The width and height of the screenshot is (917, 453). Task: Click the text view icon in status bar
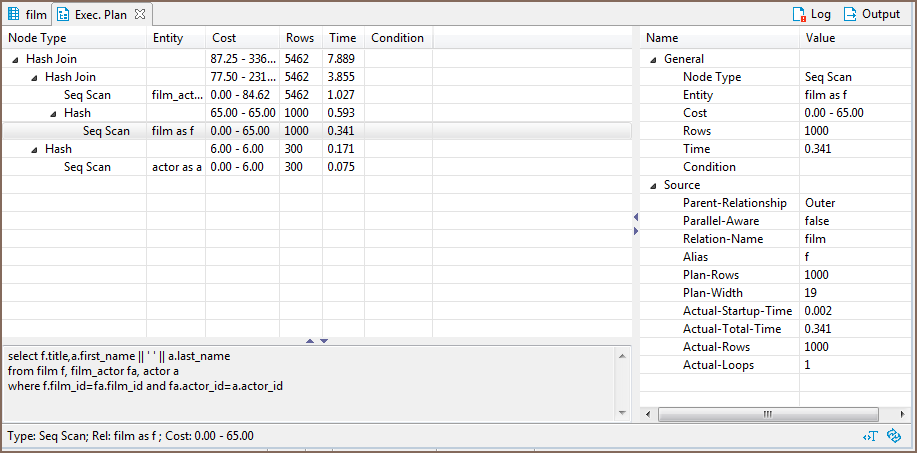[872, 436]
